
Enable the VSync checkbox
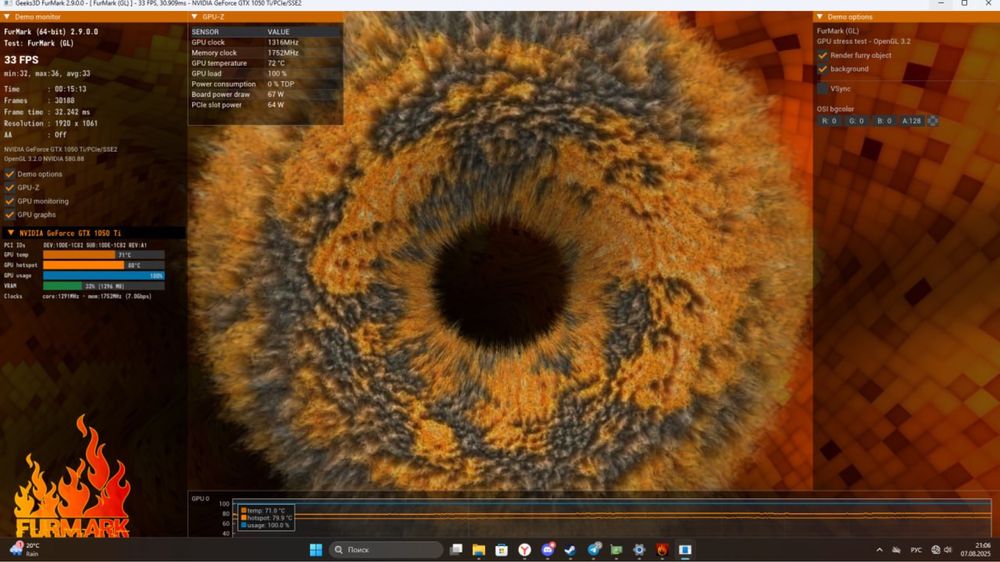point(823,89)
